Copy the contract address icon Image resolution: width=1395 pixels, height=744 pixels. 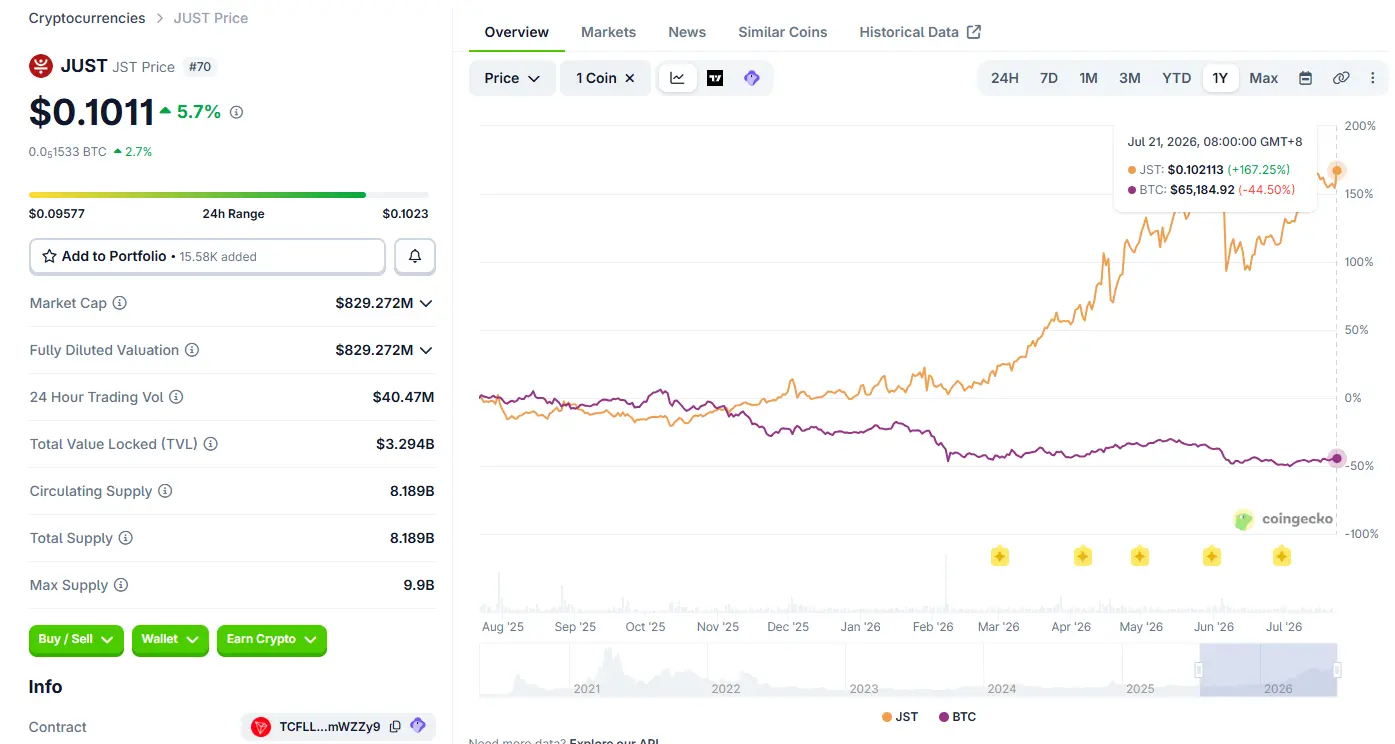[395, 727]
